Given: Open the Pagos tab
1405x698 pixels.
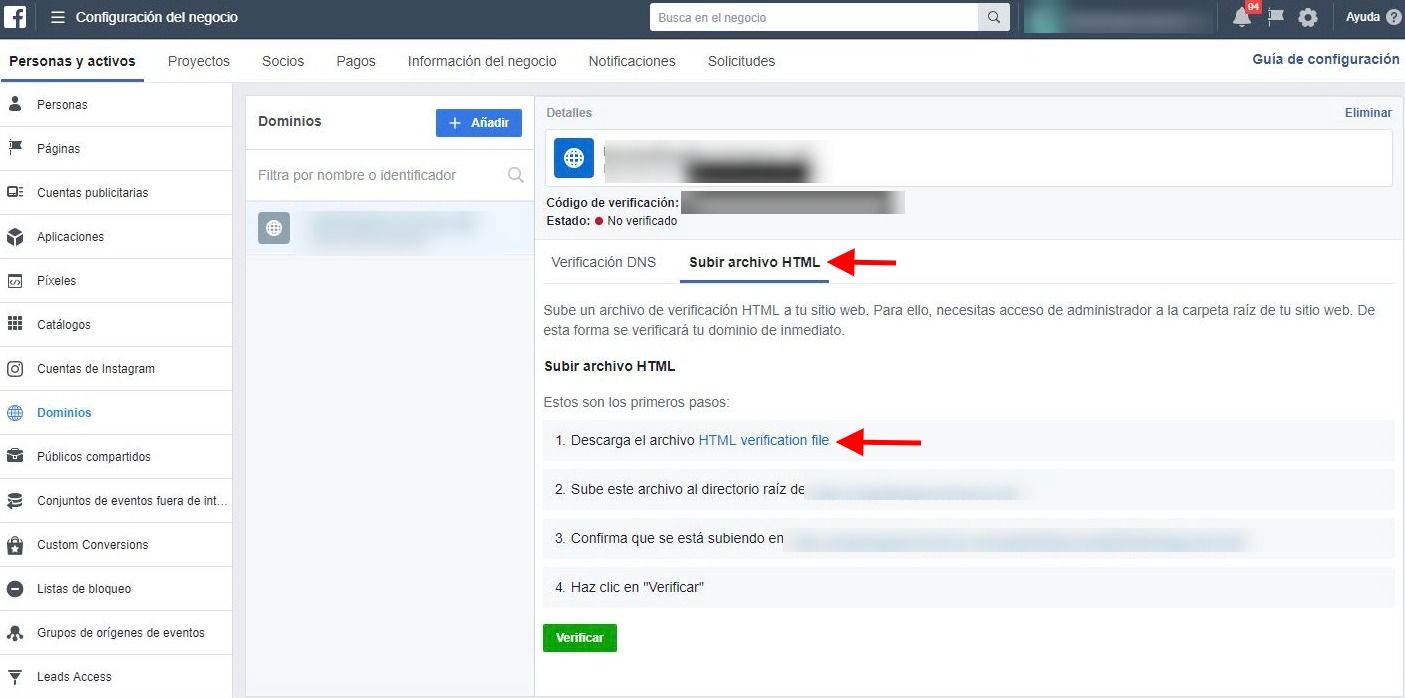Looking at the screenshot, I should pos(356,61).
